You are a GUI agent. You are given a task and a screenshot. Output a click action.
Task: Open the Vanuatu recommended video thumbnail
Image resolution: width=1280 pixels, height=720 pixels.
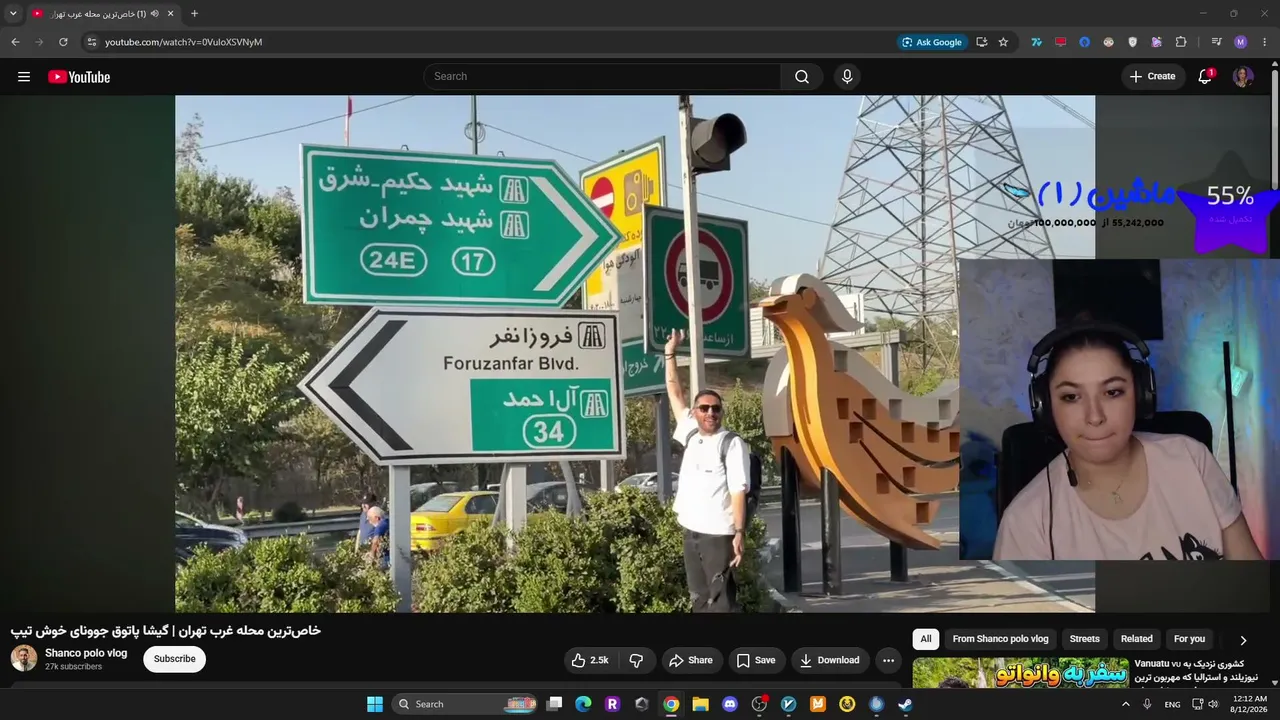click(1020, 672)
